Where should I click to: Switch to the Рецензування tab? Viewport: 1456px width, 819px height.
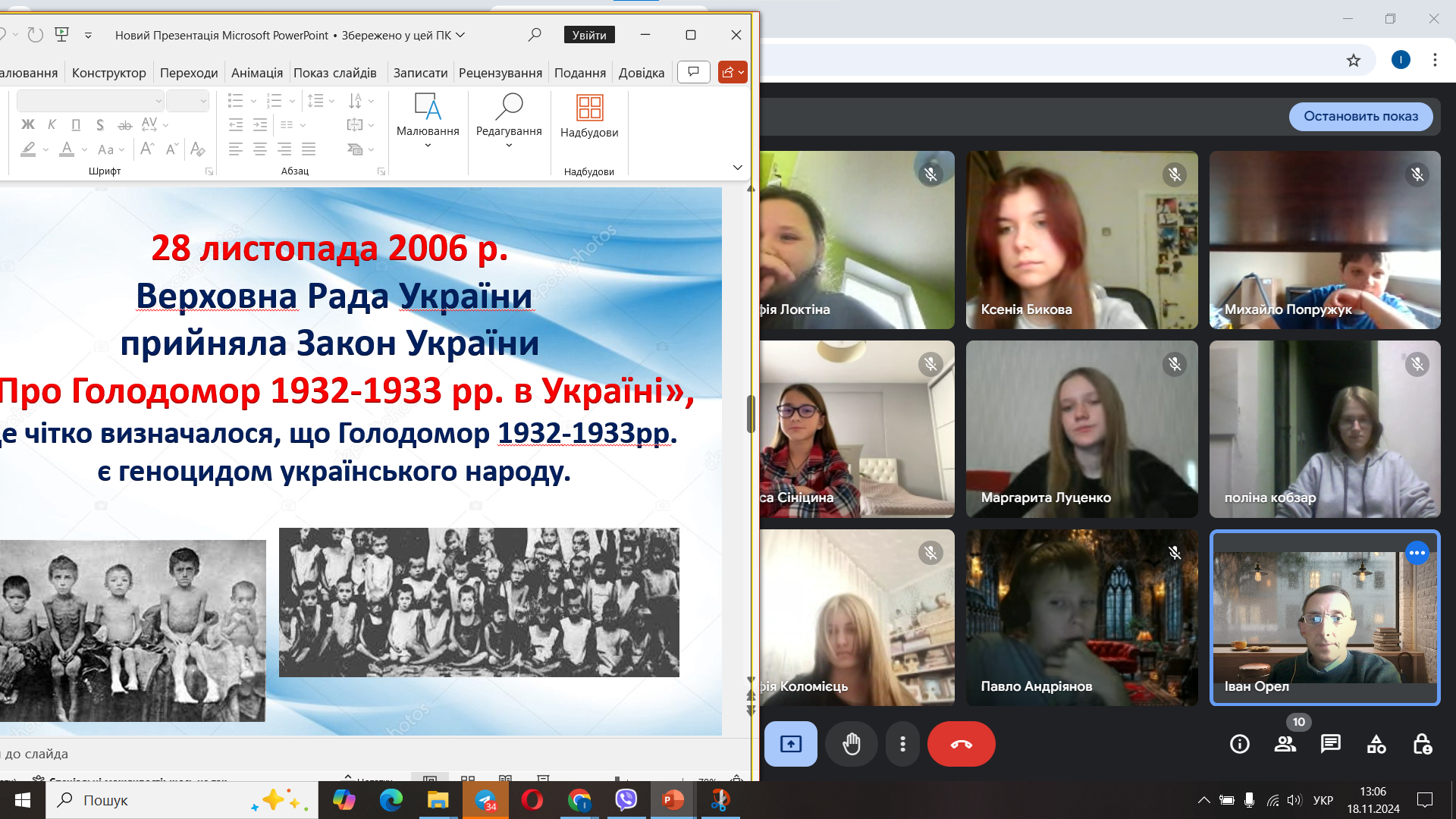click(x=500, y=73)
